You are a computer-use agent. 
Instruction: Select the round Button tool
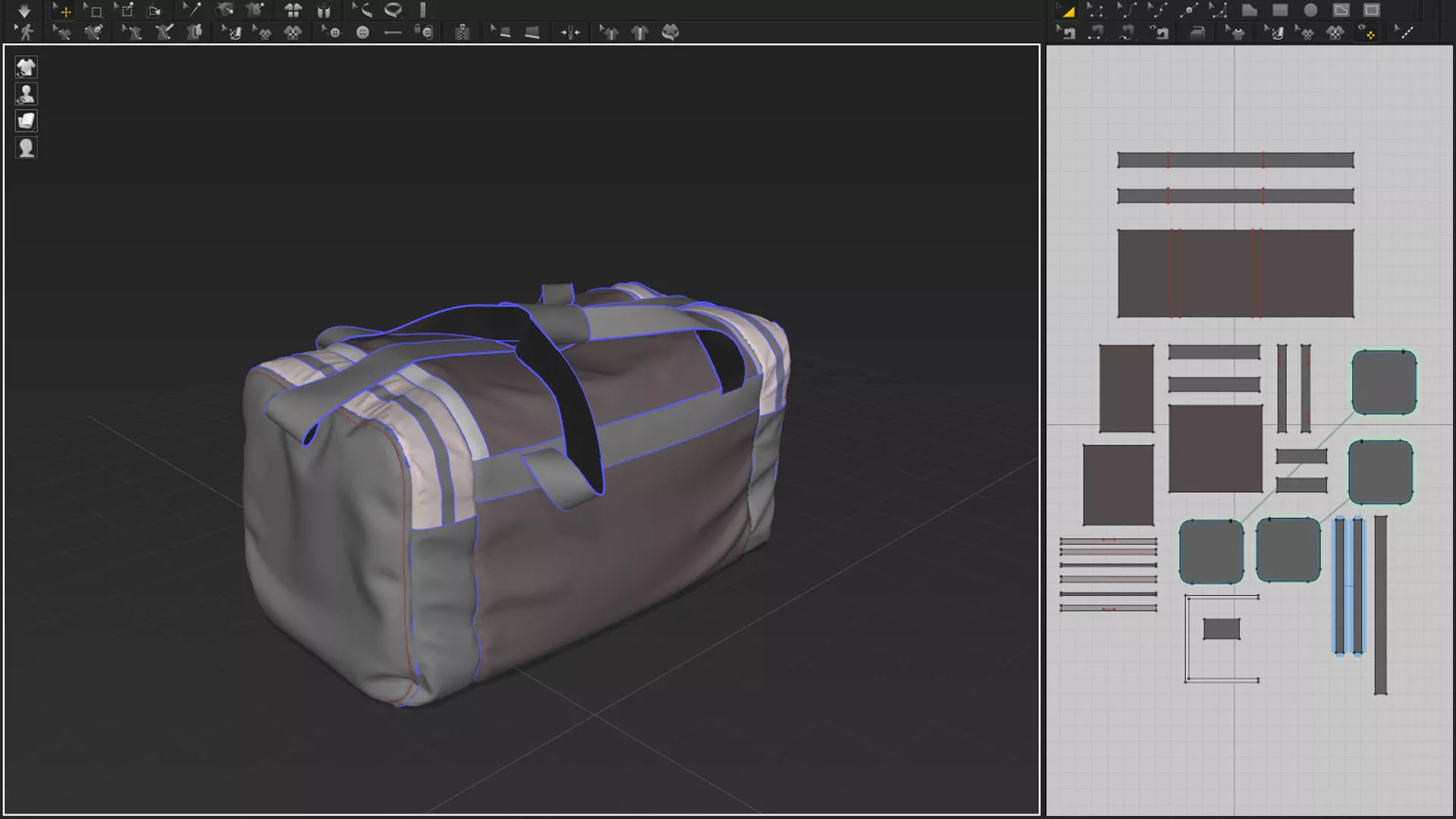362,33
